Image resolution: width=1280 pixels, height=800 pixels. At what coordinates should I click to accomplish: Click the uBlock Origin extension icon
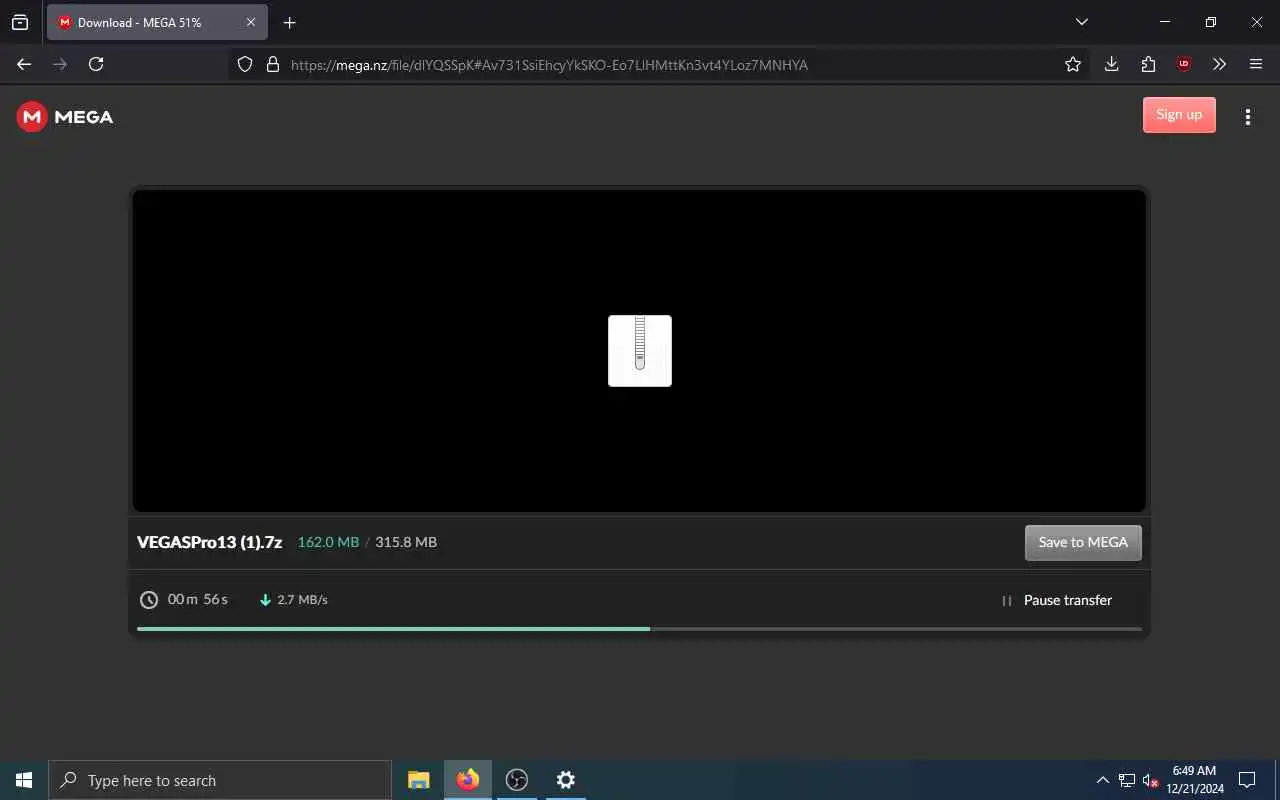[1184, 64]
